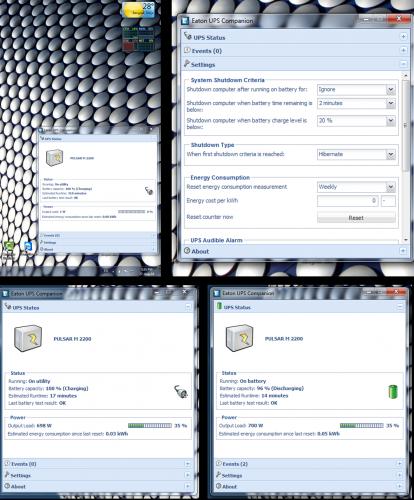The width and height of the screenshot is (414, 500).
Task: Click the "17 minutes" estimated runtime value
Action: tap(63, 396)
